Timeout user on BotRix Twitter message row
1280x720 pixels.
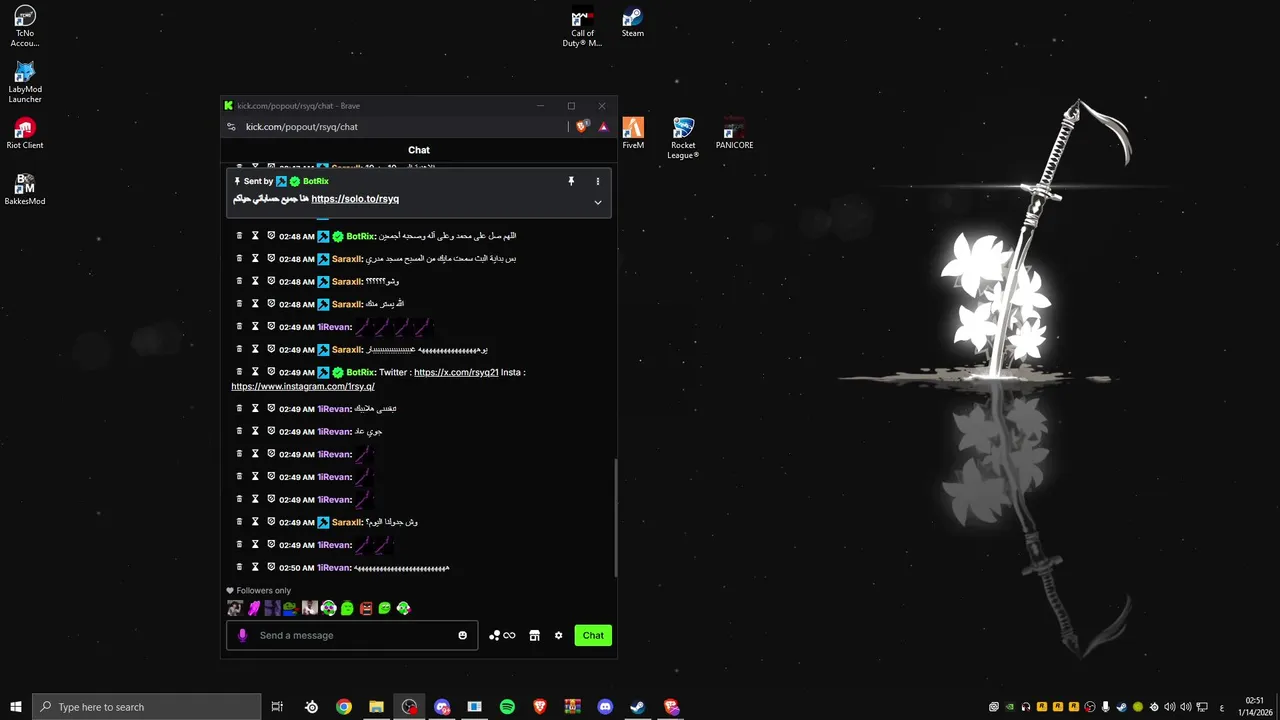(x=255, y=372)
